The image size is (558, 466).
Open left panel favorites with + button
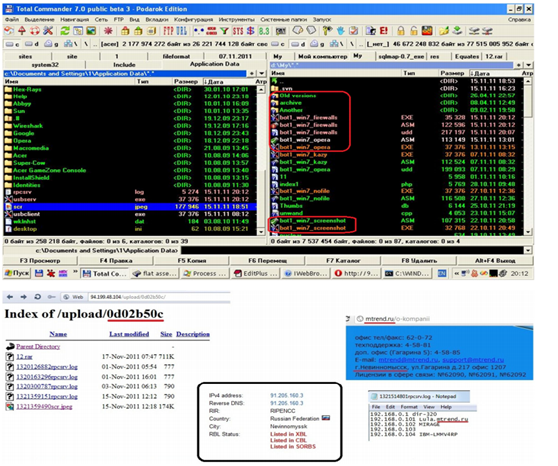(252, 73)
